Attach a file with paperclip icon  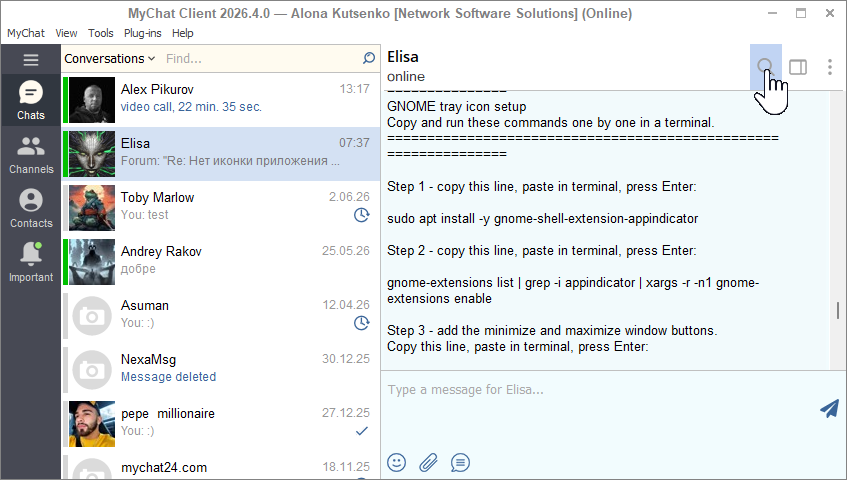click(x=428, y=462)
